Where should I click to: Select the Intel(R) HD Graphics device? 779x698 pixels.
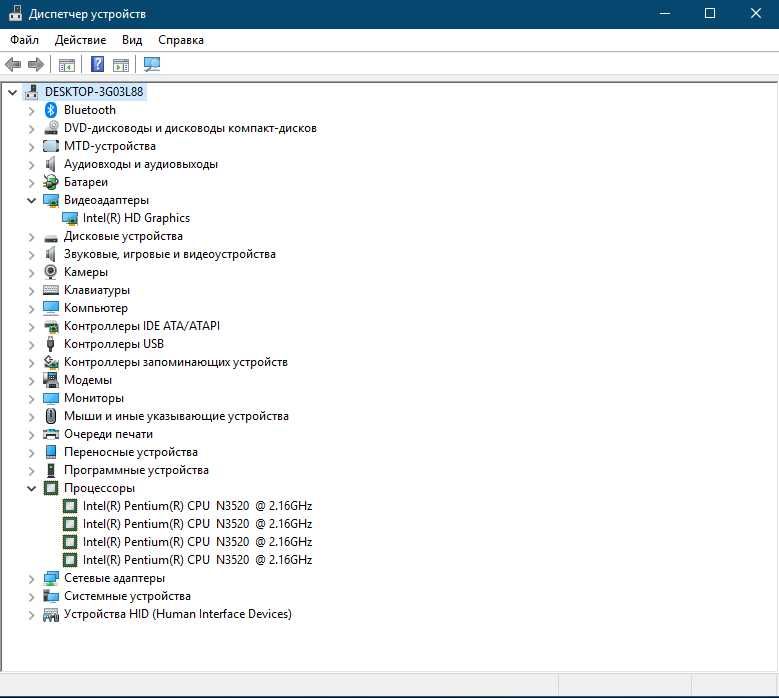click(x=136, y=218)
